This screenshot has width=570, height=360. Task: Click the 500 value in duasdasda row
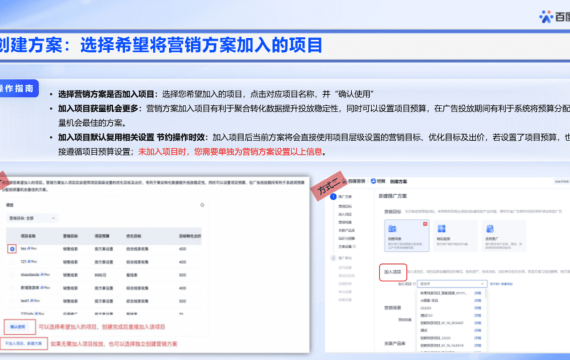[182, 275]
